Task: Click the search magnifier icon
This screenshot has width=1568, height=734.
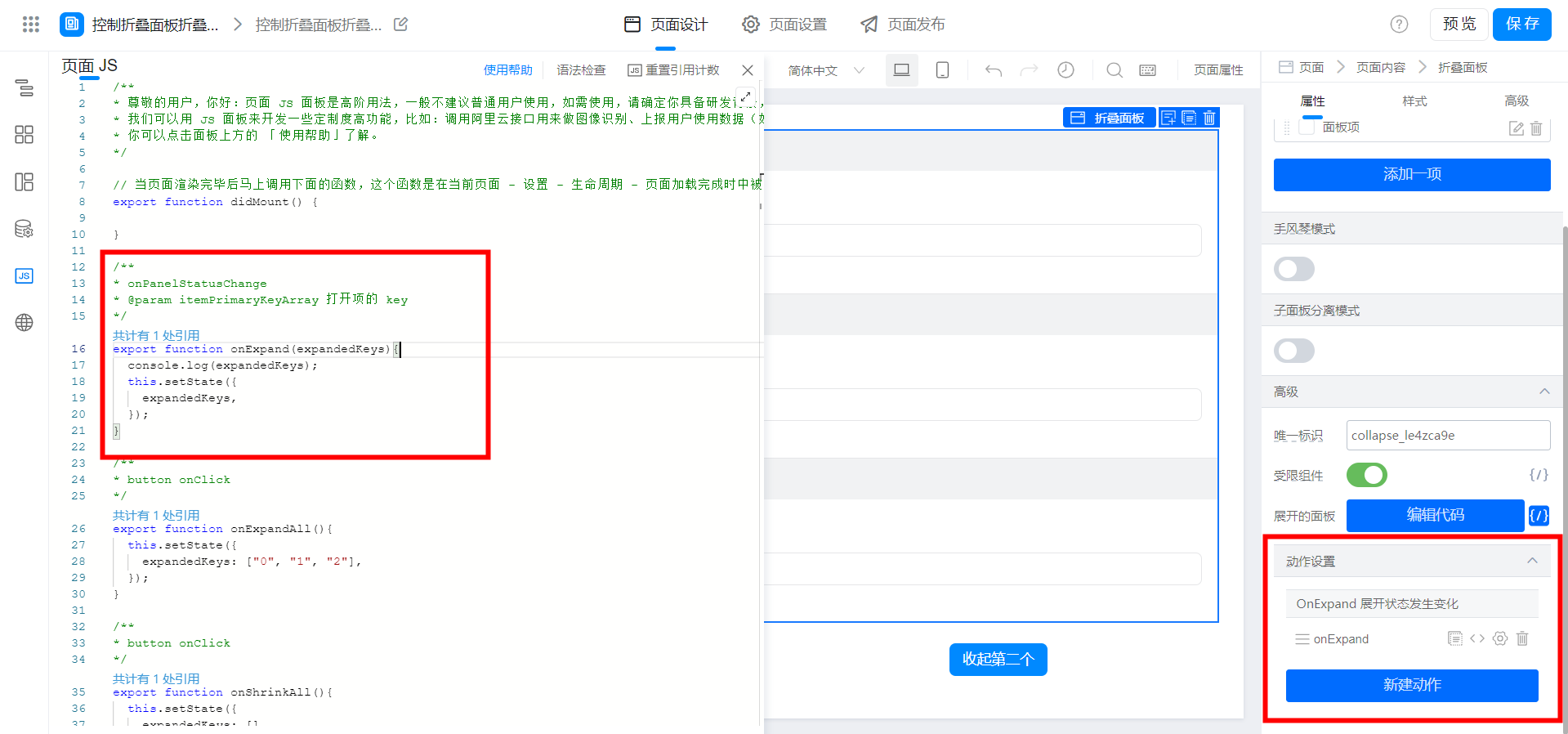Action: point(1114,70)
